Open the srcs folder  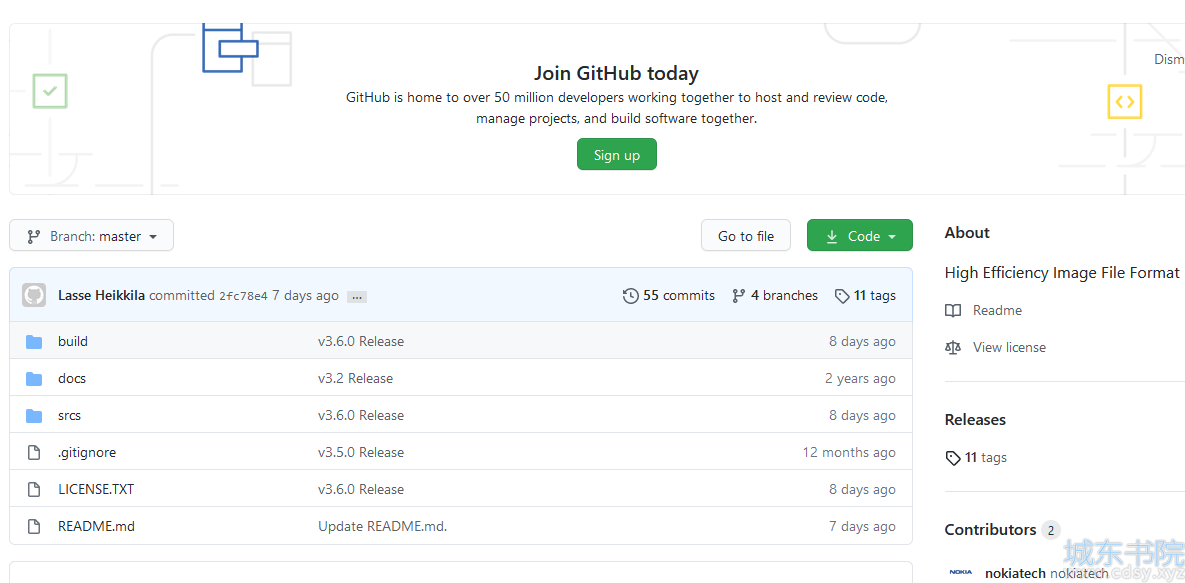coord(70,415)
